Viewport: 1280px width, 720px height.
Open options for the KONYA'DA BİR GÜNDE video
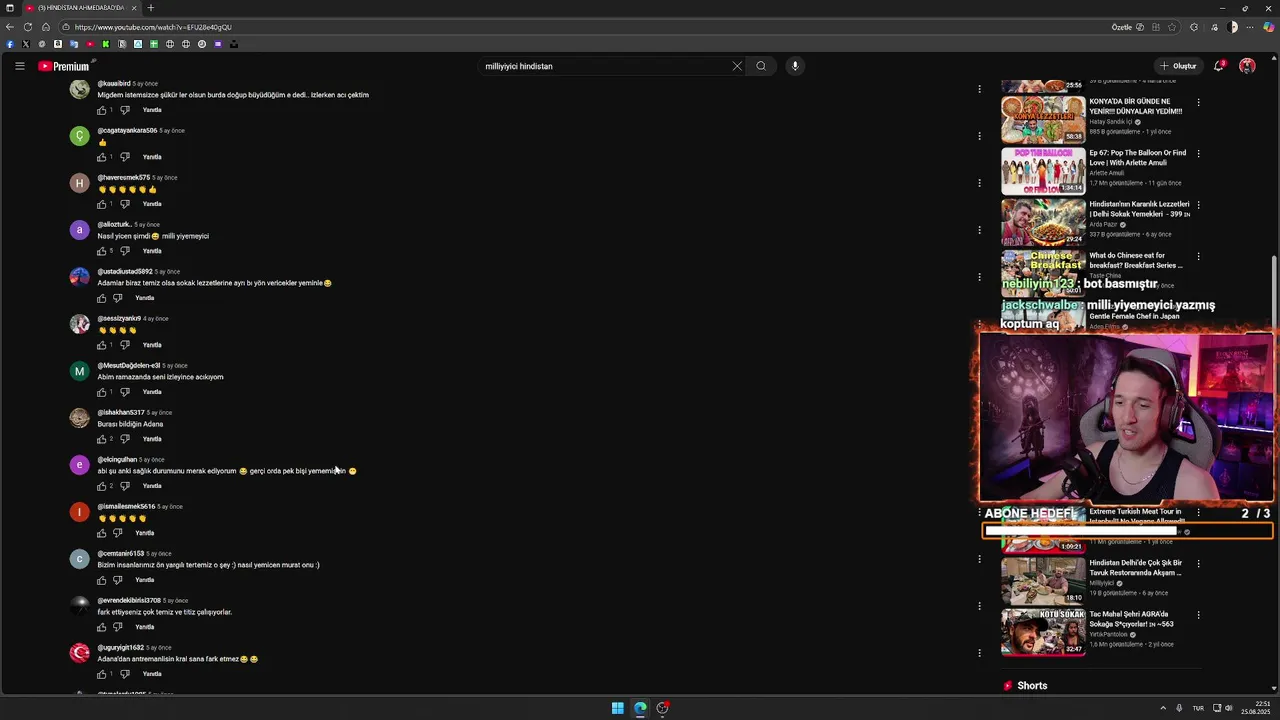coord(1198,102)
